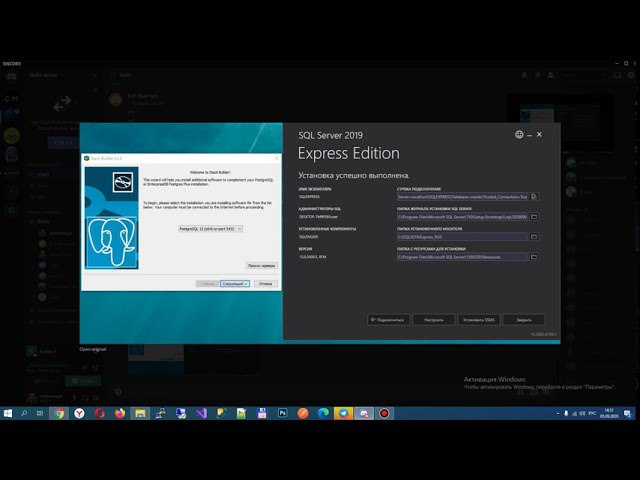This screenshot has height=480, width=640.
Task: Click the installation media path field C:\SQL2019
Action: coord(462,237)
